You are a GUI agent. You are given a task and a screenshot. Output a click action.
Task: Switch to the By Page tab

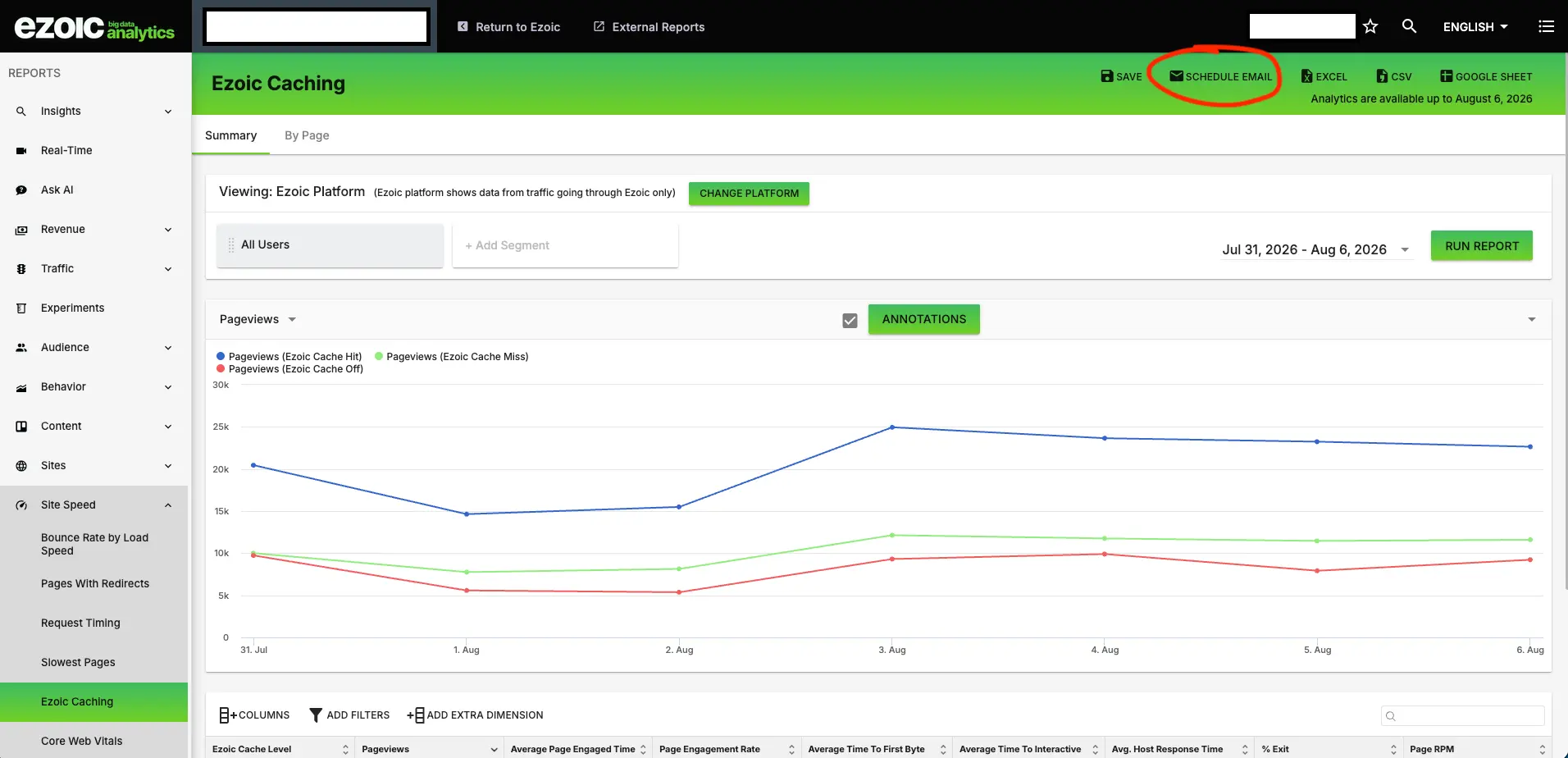coord(307,135)
